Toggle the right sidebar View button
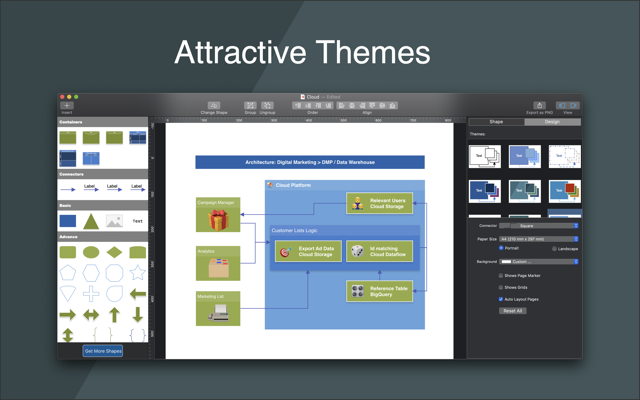Viewport: 640px width, 400px height. [x=573, y=106]
